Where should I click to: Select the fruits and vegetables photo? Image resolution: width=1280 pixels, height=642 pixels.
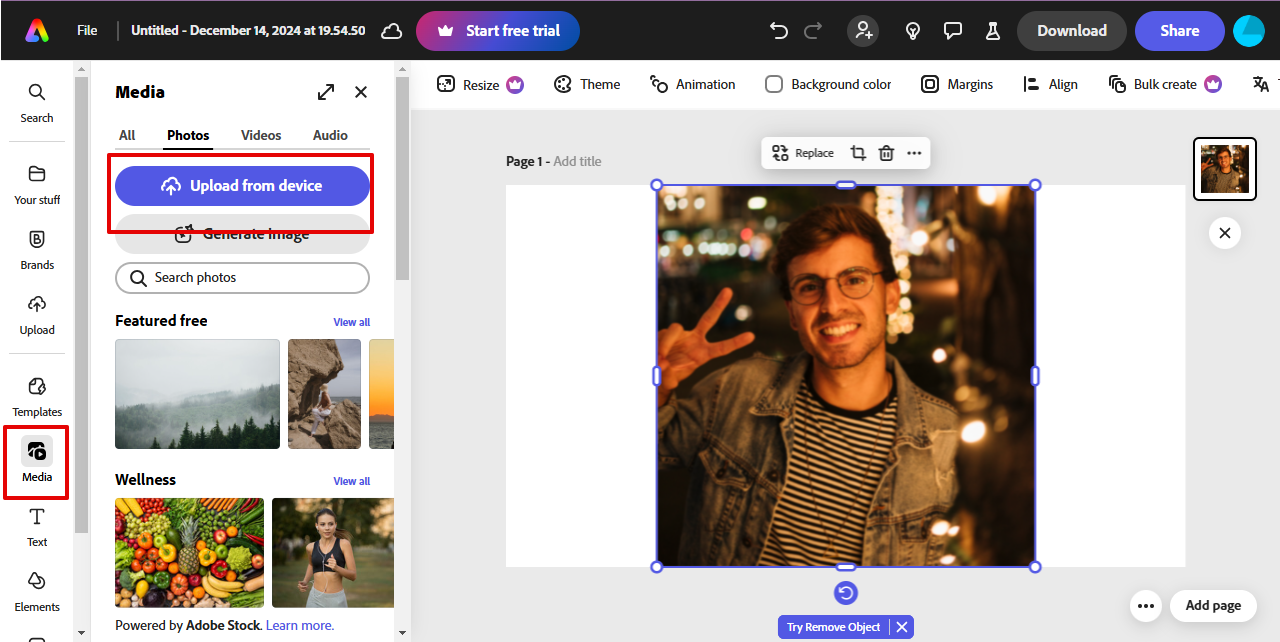(189, 553)
